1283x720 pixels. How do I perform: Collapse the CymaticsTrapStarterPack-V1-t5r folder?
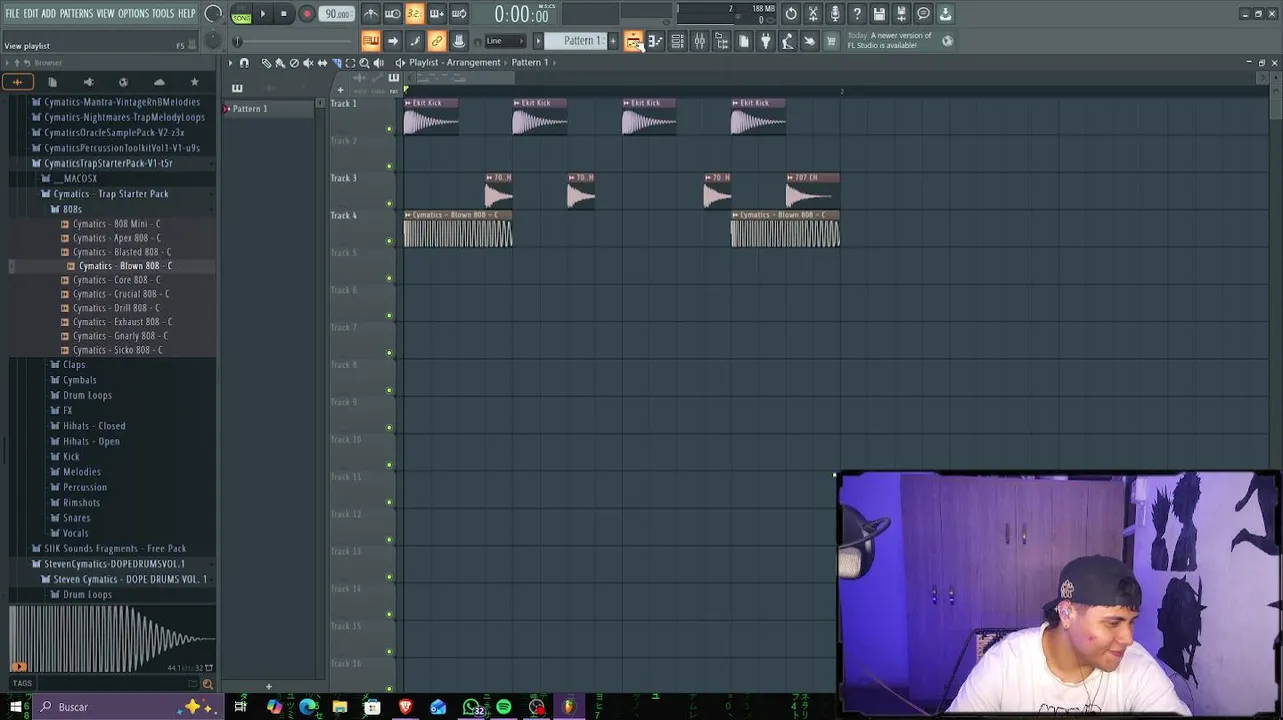[x=108, y=163]
